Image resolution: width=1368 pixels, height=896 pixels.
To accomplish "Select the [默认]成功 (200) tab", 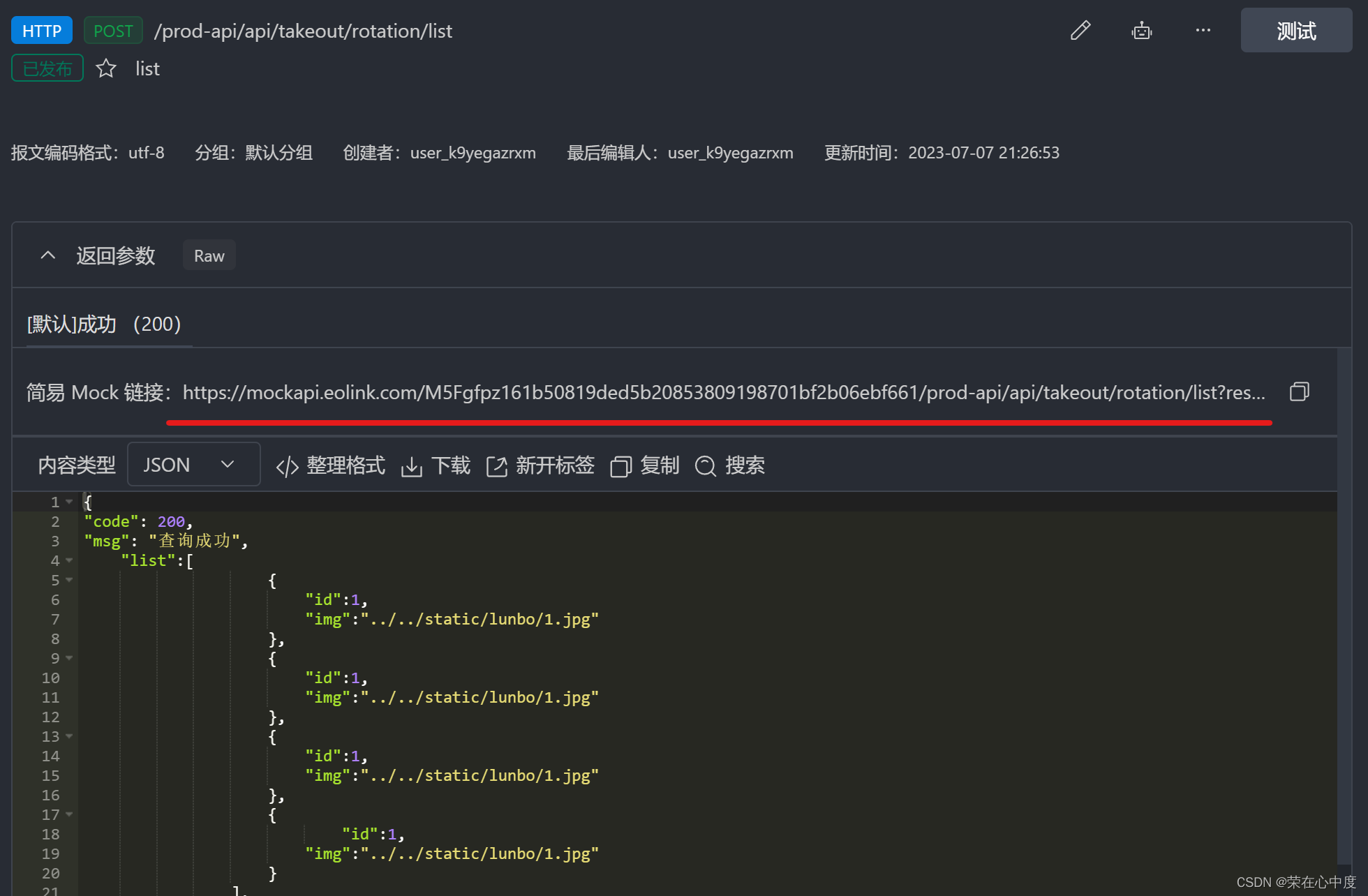I will pos(104,324).
